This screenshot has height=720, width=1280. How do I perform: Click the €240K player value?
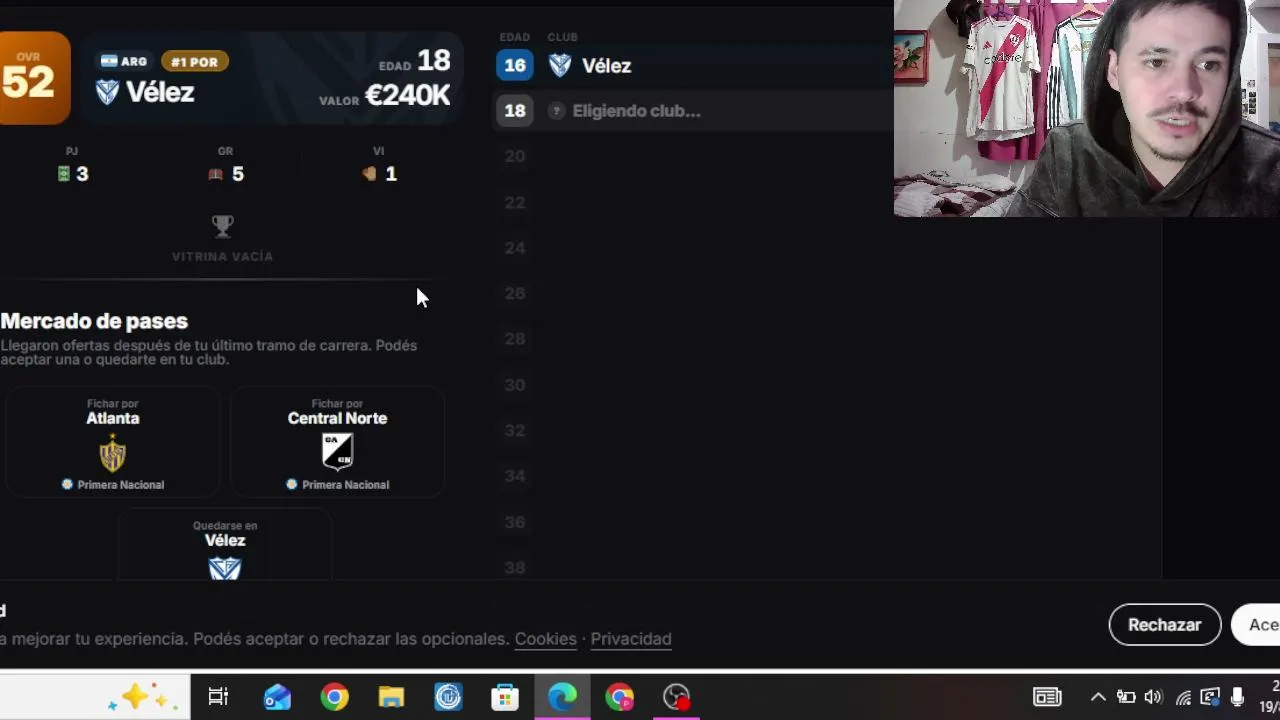pyautogui.click(x=408, y=95)
